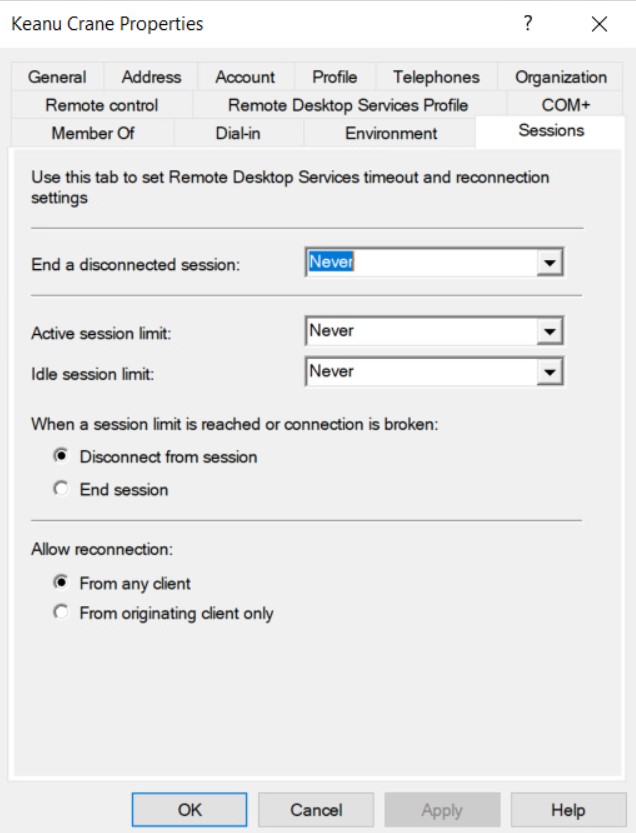Click the Help button

tap(568, 810)
